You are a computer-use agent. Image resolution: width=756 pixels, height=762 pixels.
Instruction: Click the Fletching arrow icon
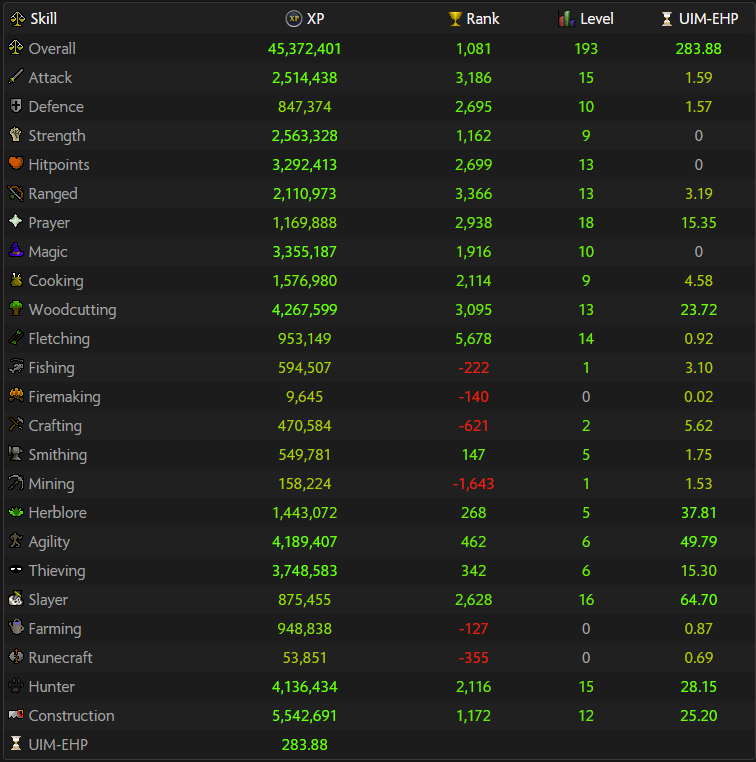point(16,338)
